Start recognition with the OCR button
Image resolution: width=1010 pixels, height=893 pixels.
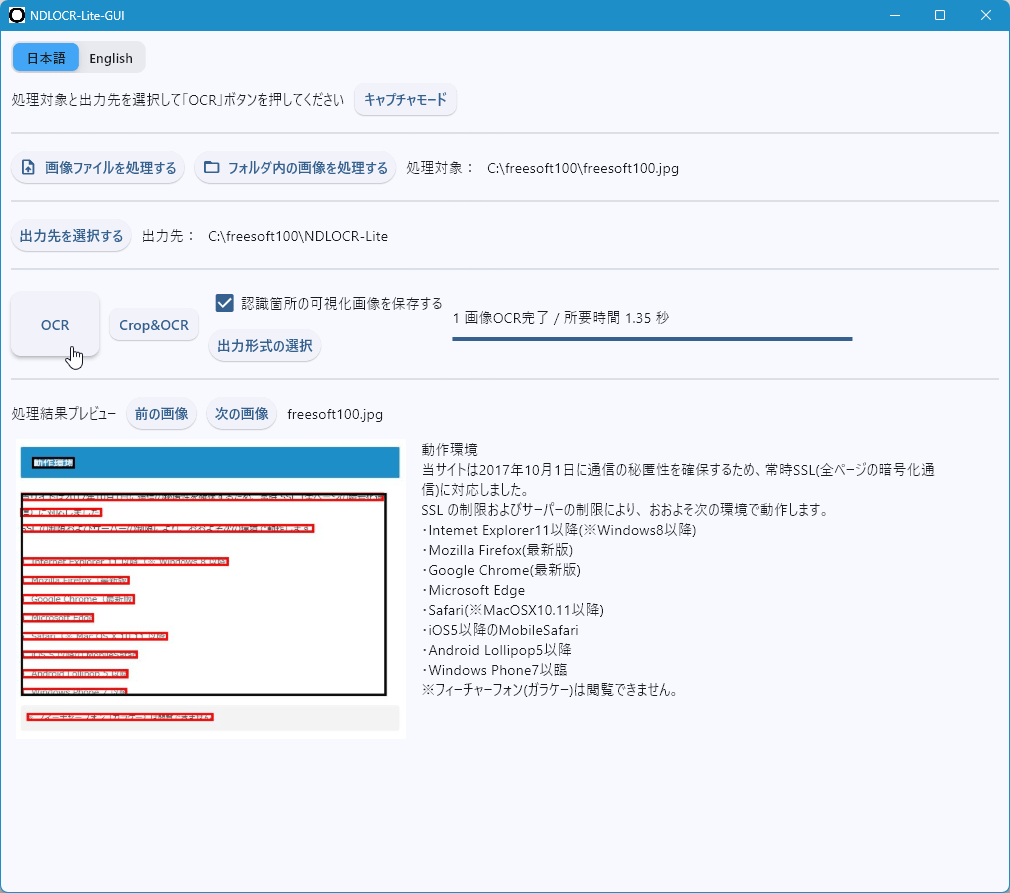(x=55, y=325)
